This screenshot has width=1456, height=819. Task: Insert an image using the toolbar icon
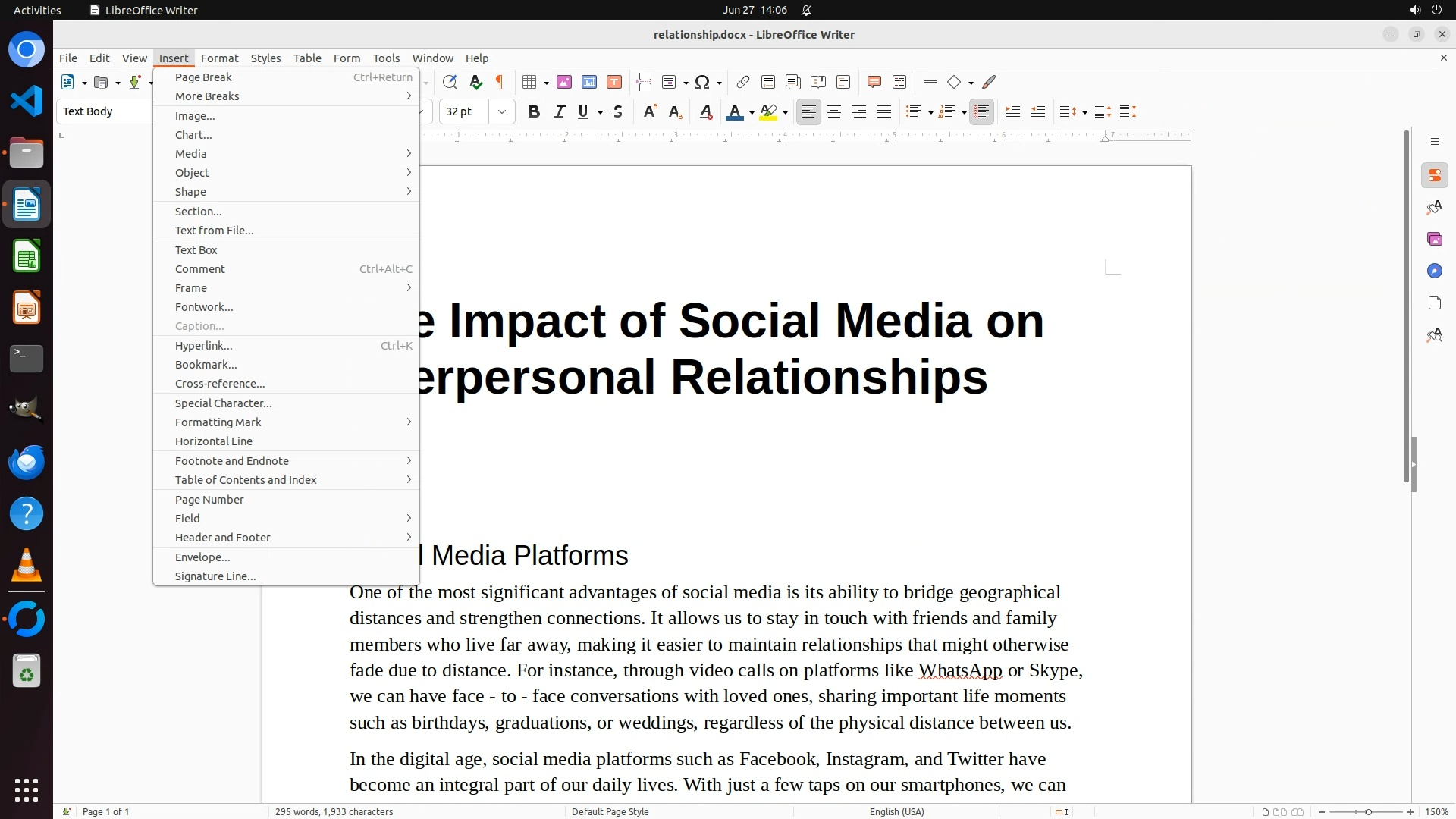pyautogui.click(x=563, y=82)
